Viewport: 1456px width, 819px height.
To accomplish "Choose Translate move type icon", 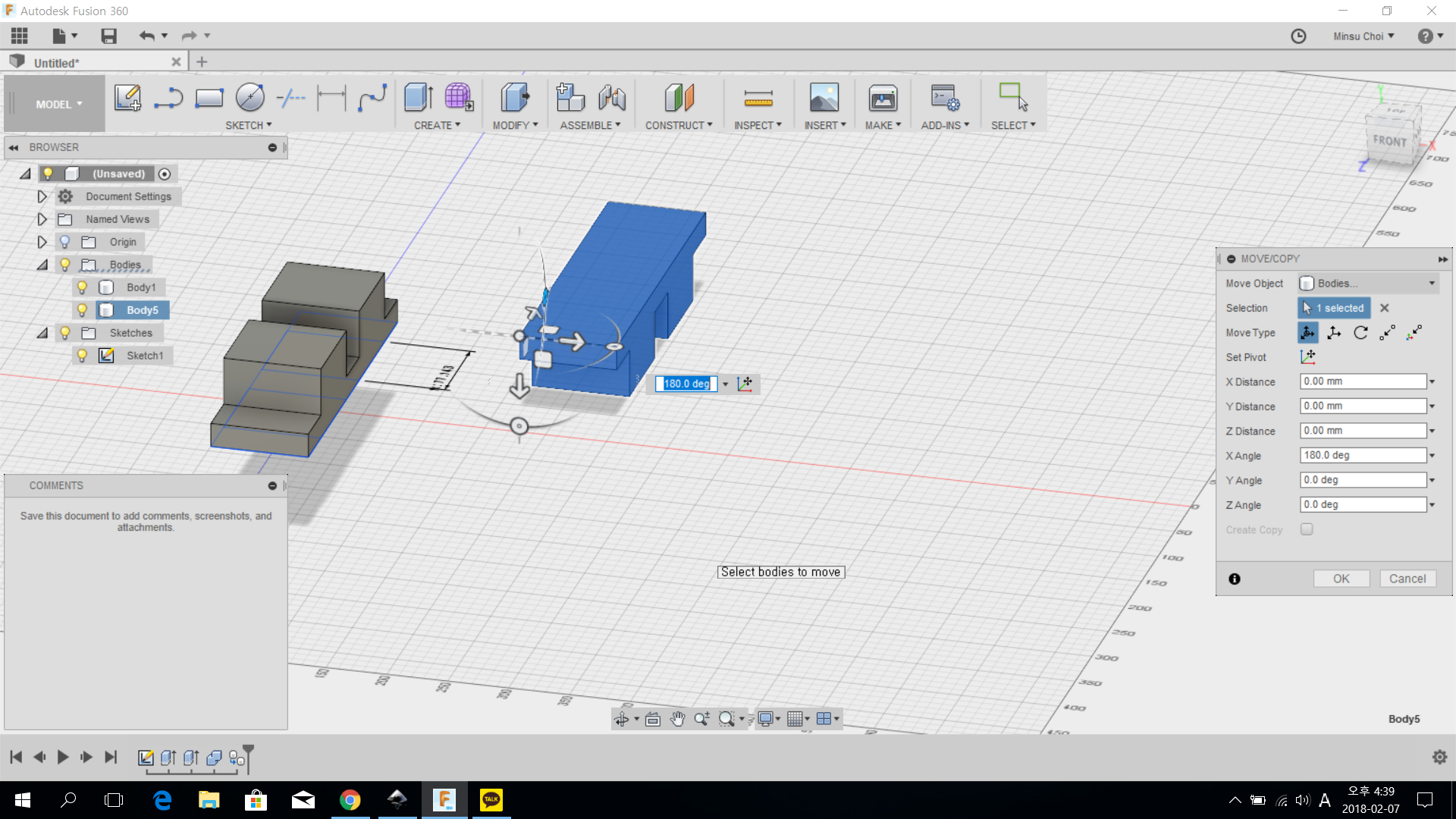I will pyautogui.click(x=1334, y=332).
